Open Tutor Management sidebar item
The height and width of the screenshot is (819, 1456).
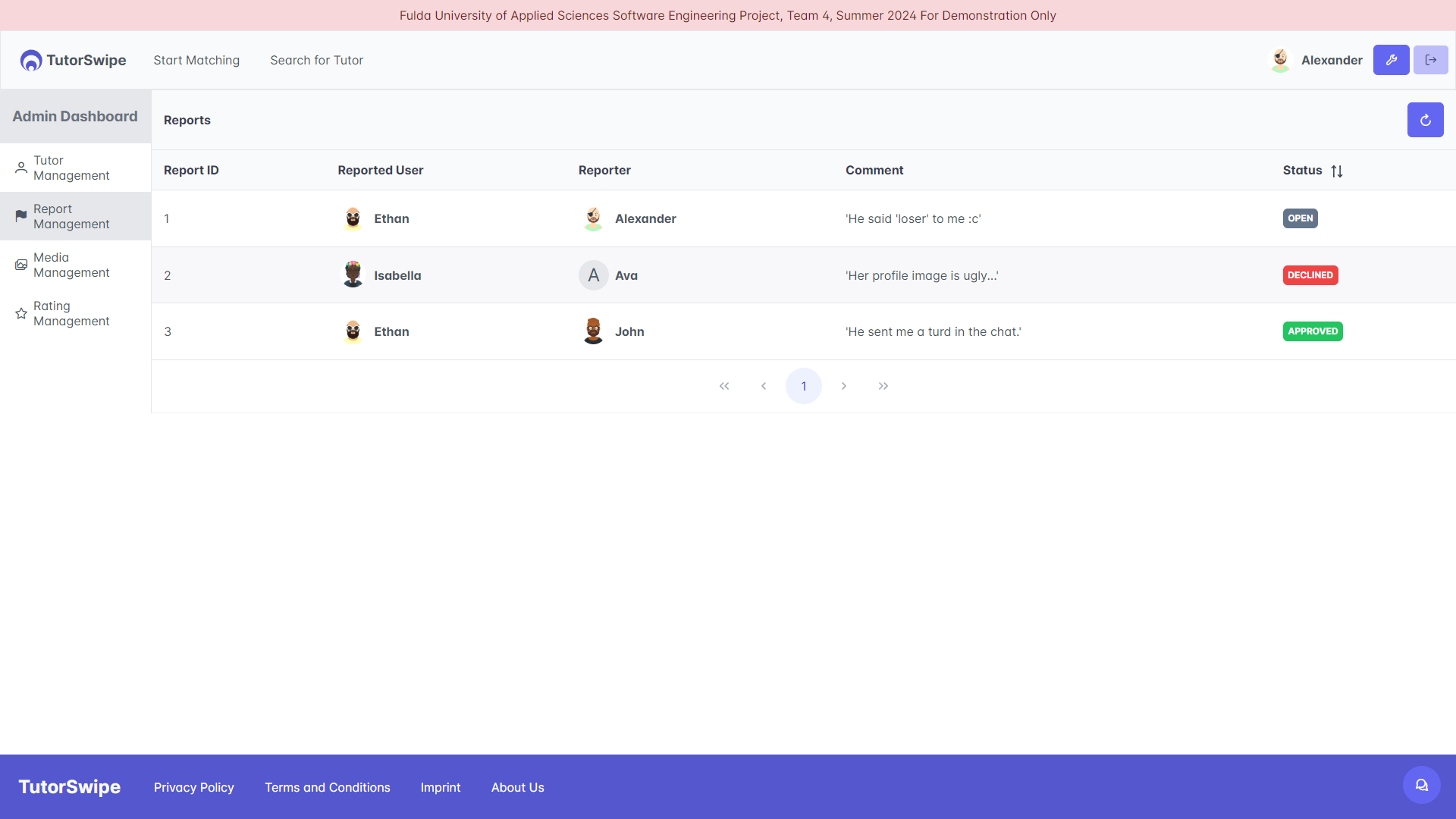pyautogui.click(x=71, y=168)
